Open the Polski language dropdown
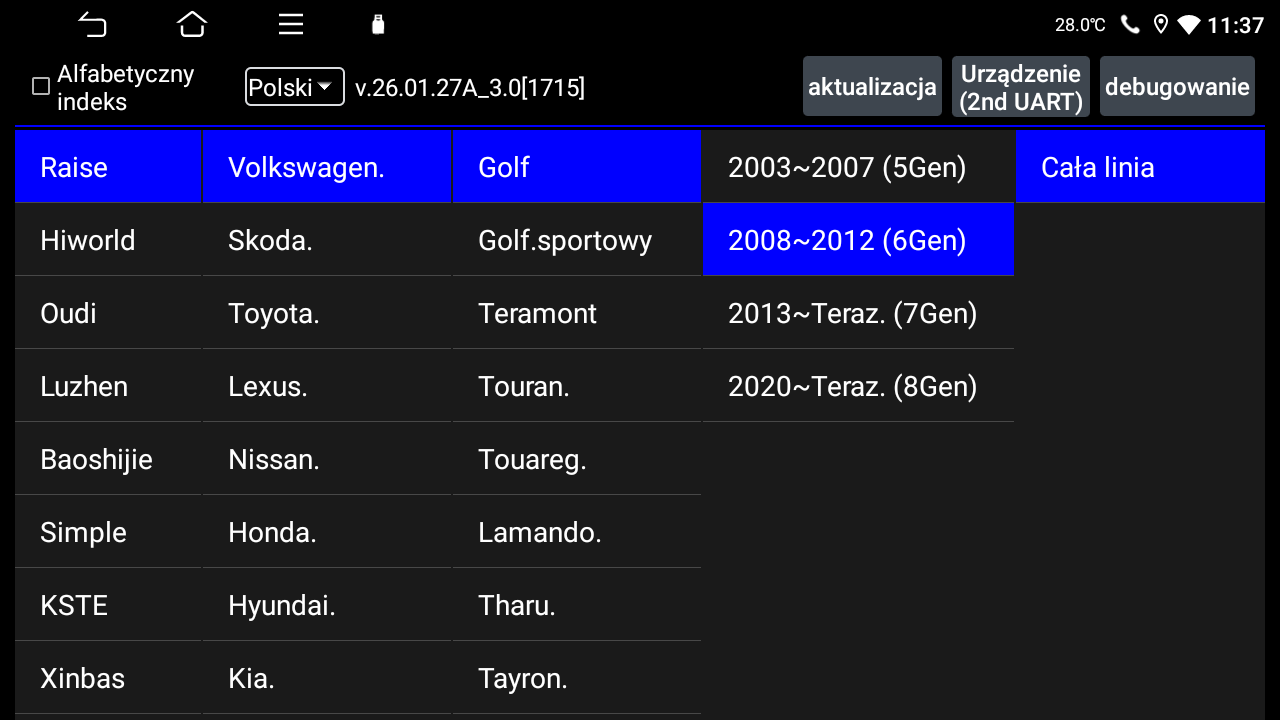 point(295,87)
